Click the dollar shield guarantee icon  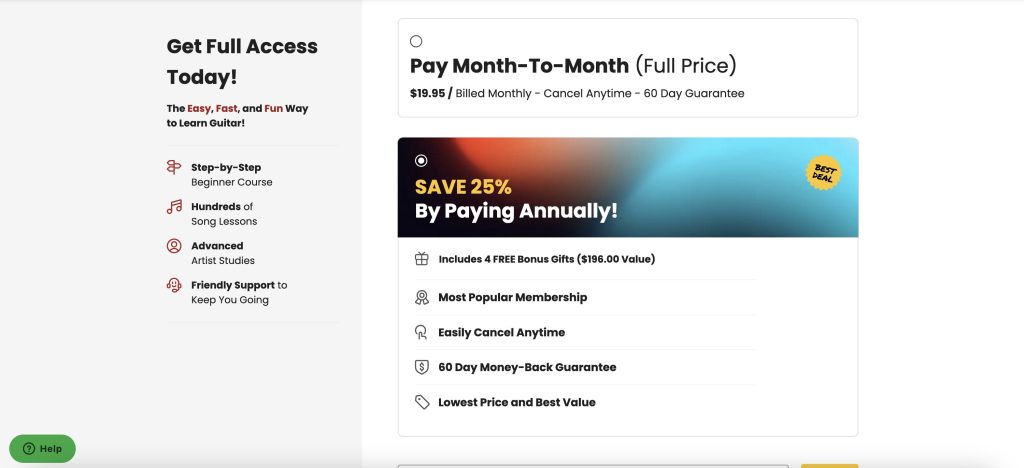click(x=422, y=367)
